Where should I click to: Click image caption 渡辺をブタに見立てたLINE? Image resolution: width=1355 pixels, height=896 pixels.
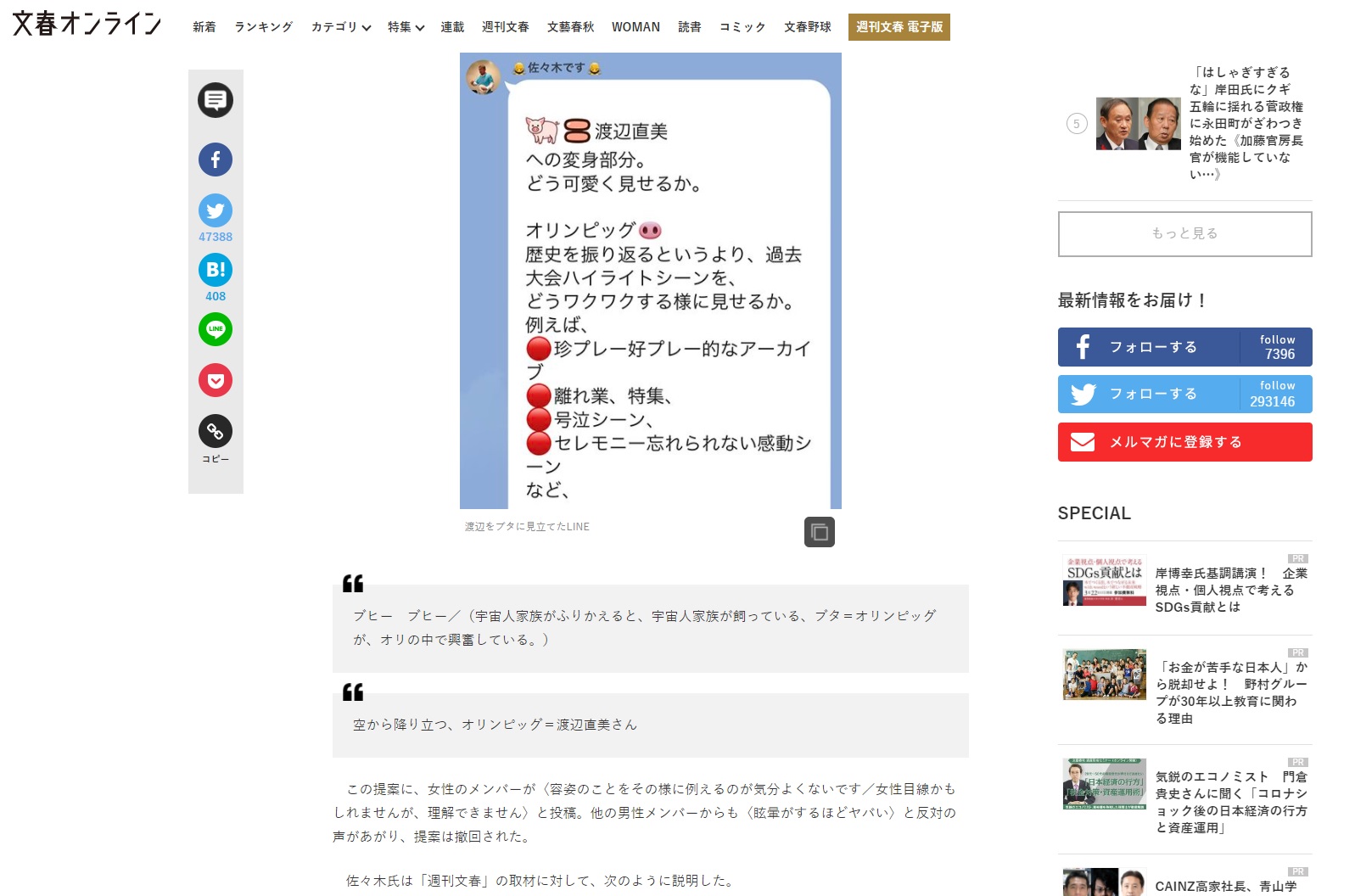tap(527, 527)
